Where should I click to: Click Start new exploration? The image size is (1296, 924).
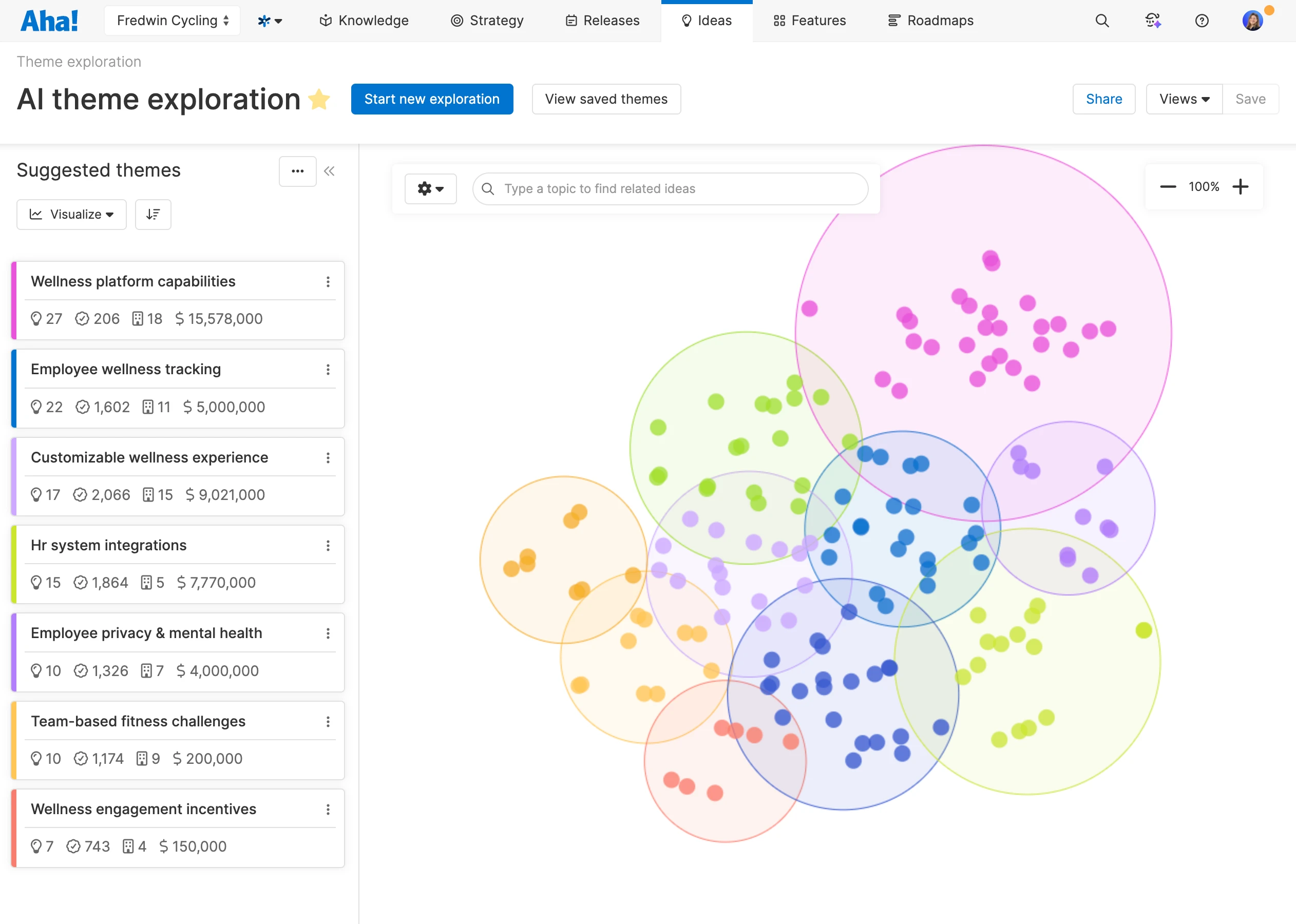pyautogui.click(x=432, y=99)
